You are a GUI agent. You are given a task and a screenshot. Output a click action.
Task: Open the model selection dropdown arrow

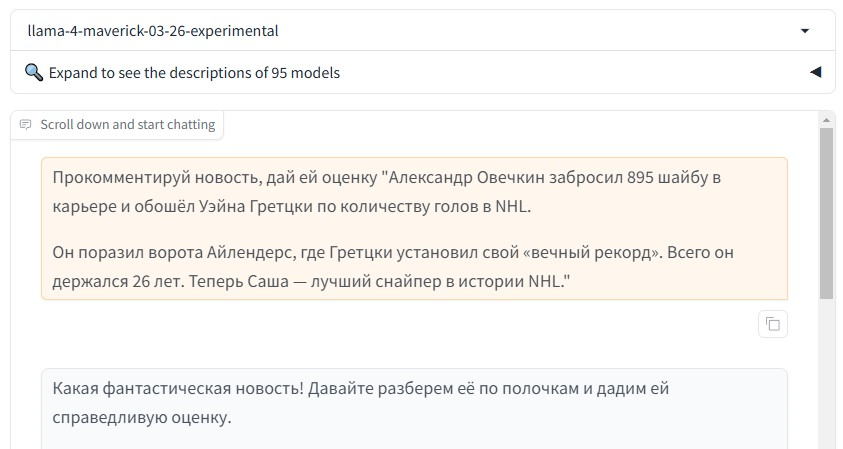805,31
